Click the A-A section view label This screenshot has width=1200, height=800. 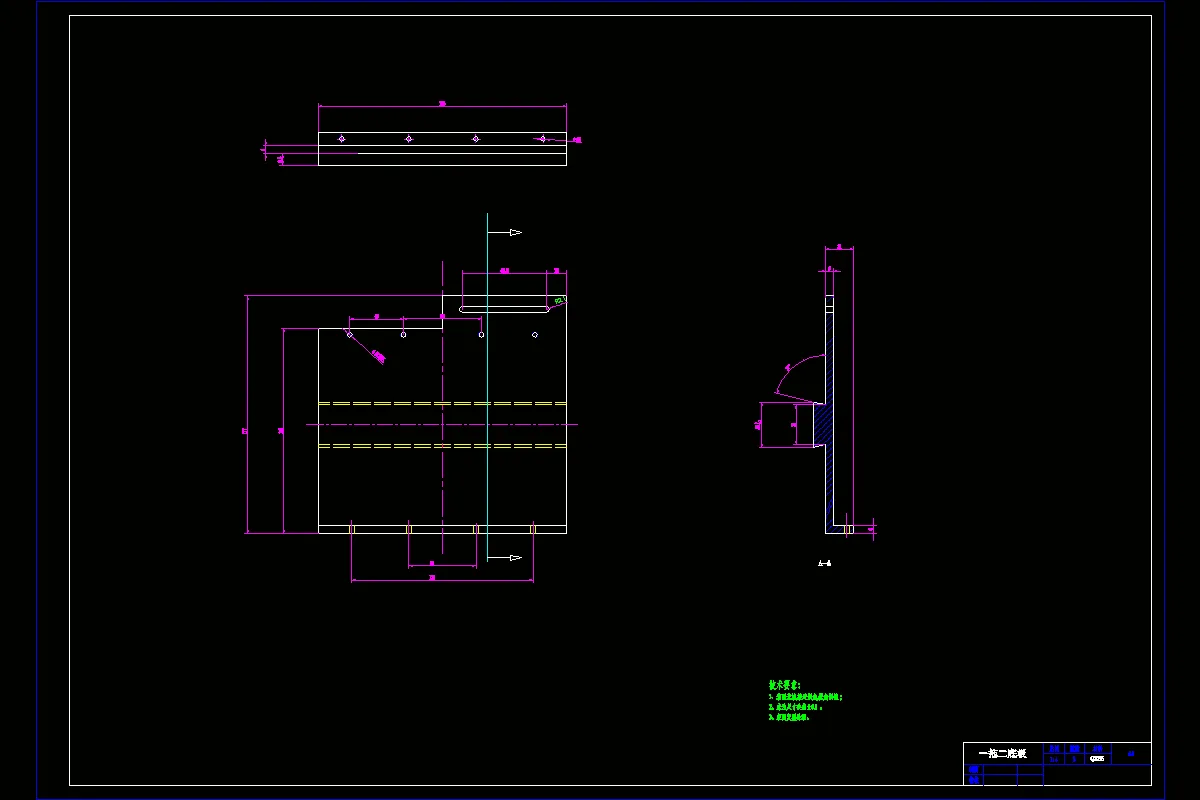coord(824,564)
